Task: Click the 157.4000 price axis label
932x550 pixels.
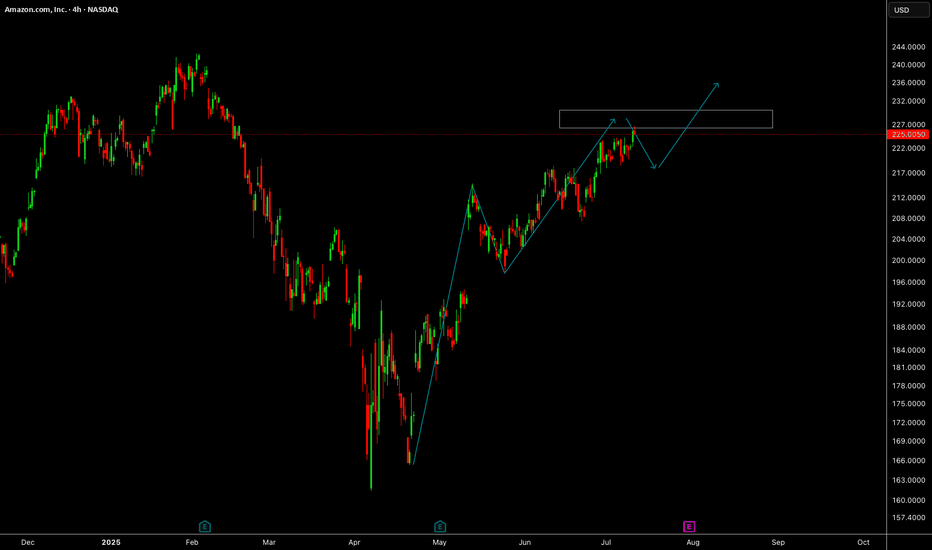Action: coord(908,518)
